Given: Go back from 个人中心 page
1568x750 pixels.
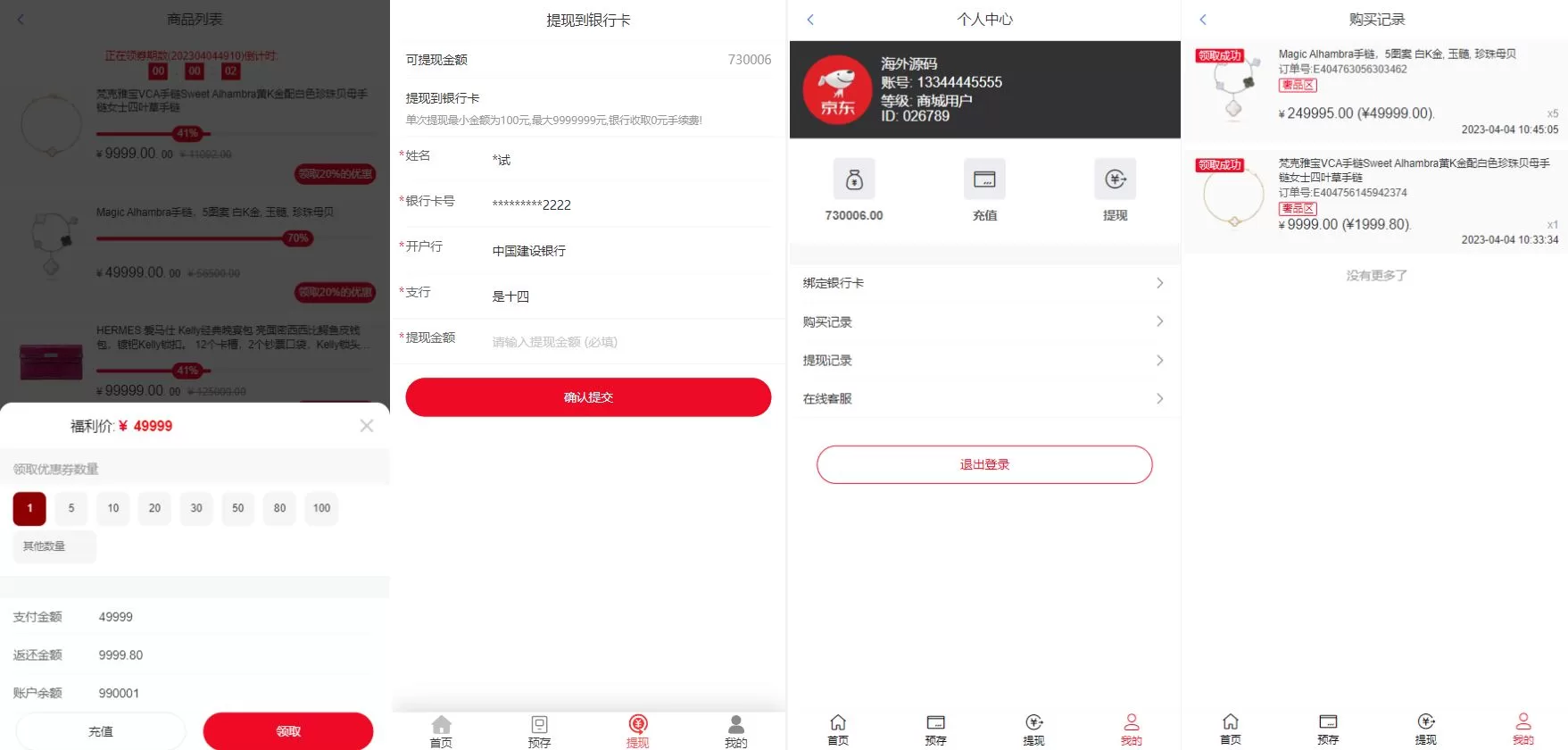Looking at the screenshot, I should 810,20.
